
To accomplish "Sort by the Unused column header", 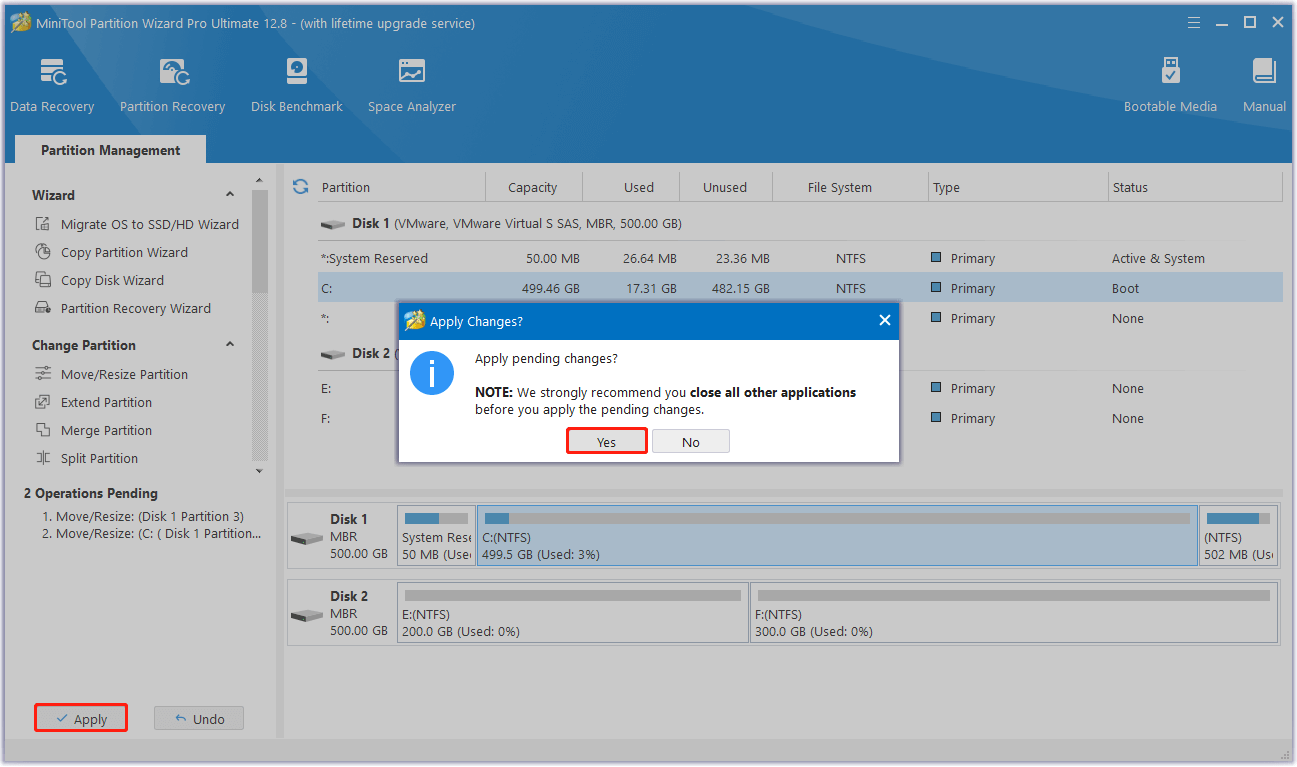I will 725,187.
